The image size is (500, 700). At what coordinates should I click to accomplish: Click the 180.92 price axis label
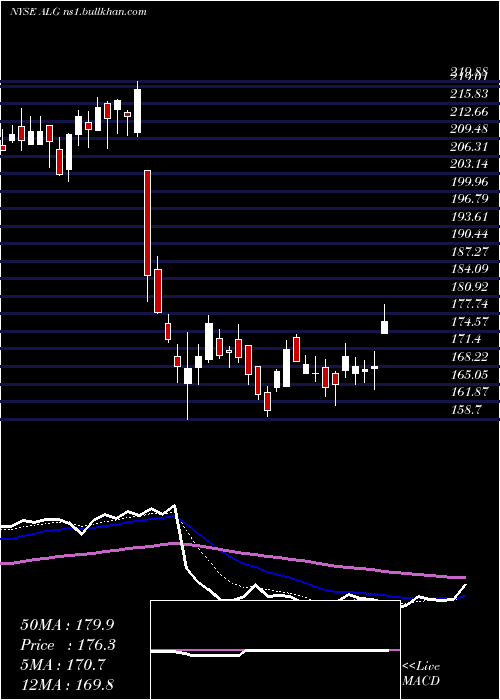click(469, 287)
